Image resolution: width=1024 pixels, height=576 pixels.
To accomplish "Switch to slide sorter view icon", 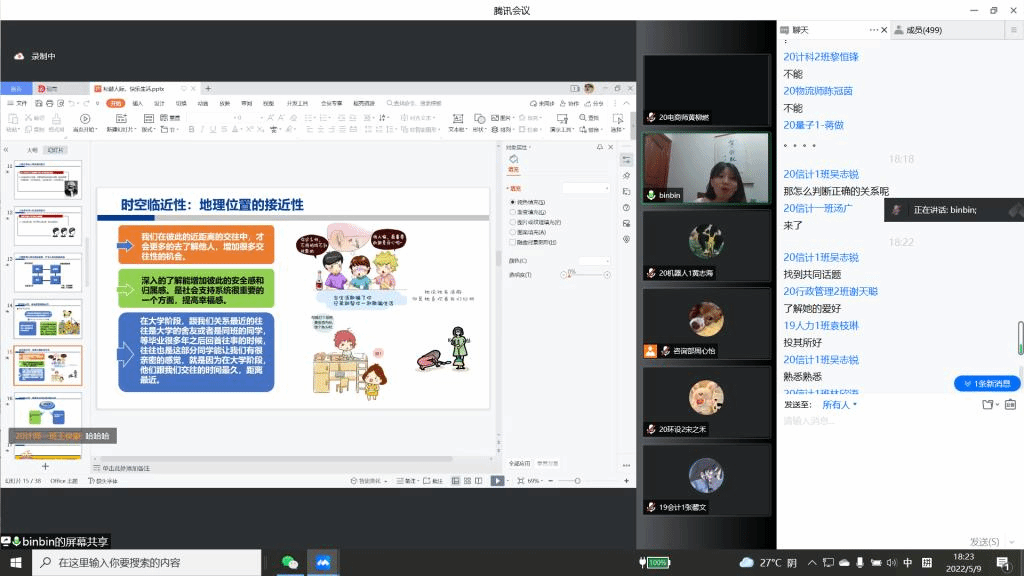I will [x=468, y=481].
